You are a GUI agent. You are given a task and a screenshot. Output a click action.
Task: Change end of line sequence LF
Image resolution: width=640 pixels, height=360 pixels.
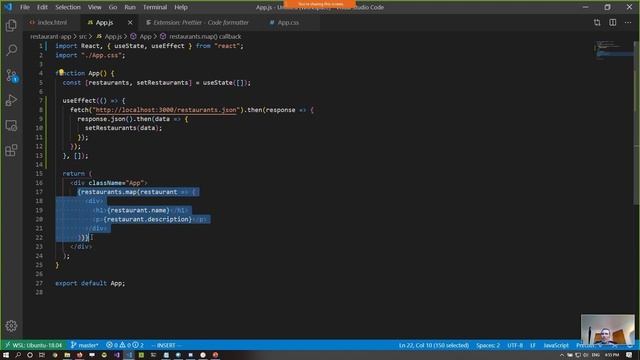coord(533,345)
